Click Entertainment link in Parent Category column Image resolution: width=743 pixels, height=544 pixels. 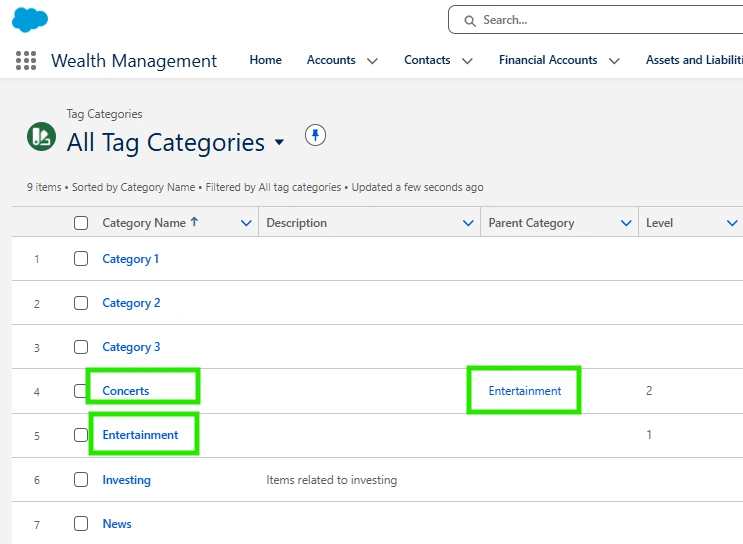click(525, 391)
